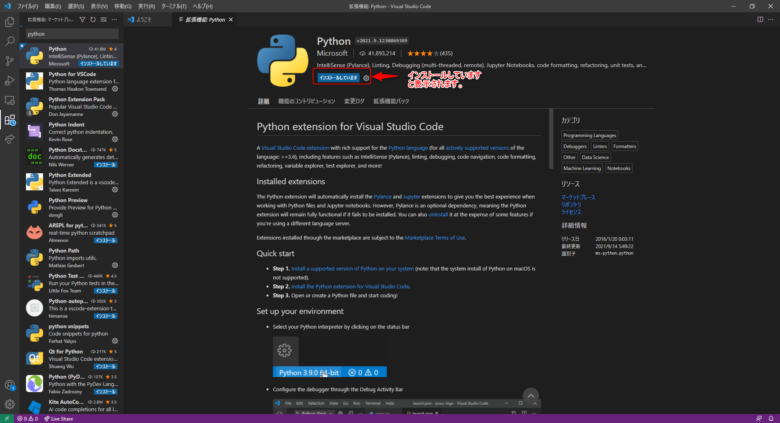Click the feedback icon in status bar
The image size is (780, 423).
coord(759,419)
